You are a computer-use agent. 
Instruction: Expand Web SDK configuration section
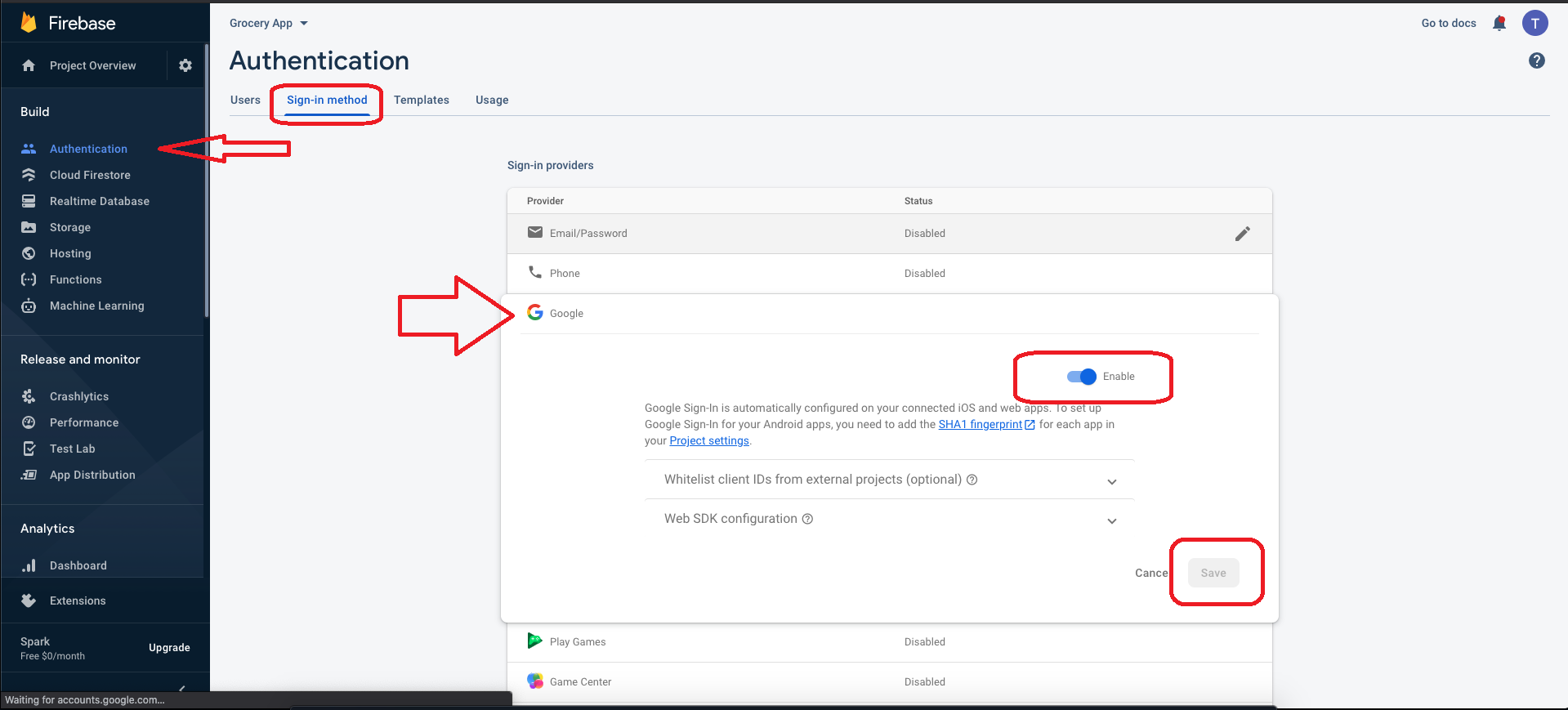[1111, 520]
